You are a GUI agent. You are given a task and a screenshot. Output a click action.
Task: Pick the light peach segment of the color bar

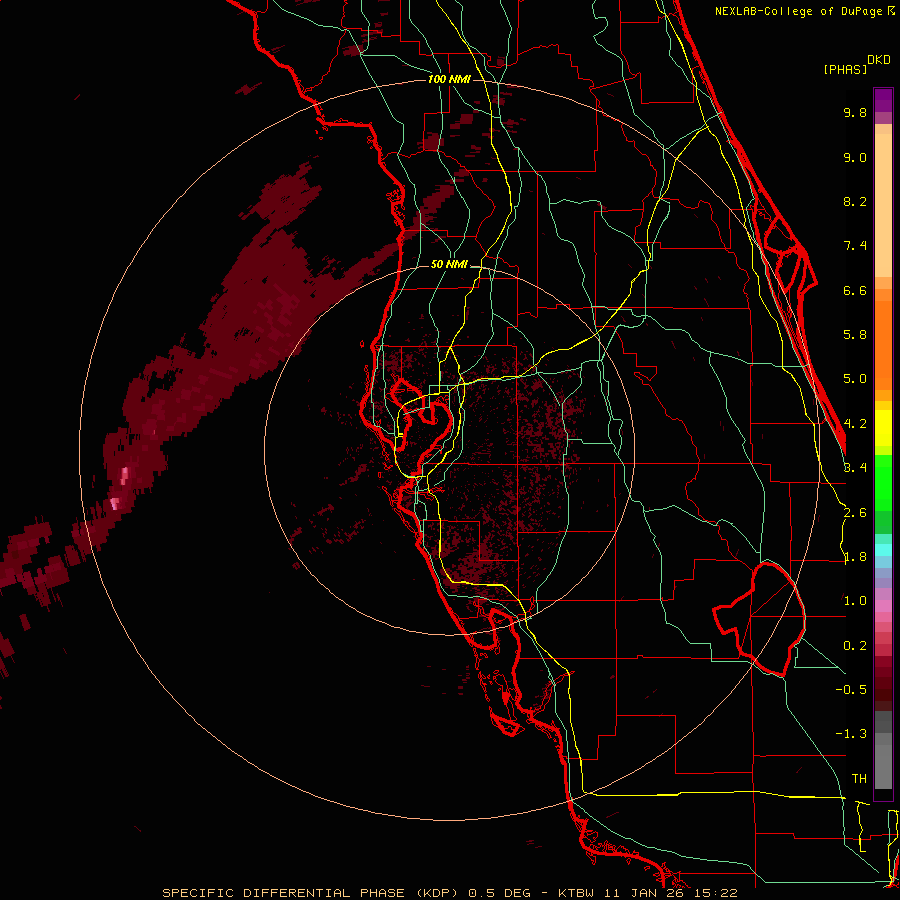[883, 205]
